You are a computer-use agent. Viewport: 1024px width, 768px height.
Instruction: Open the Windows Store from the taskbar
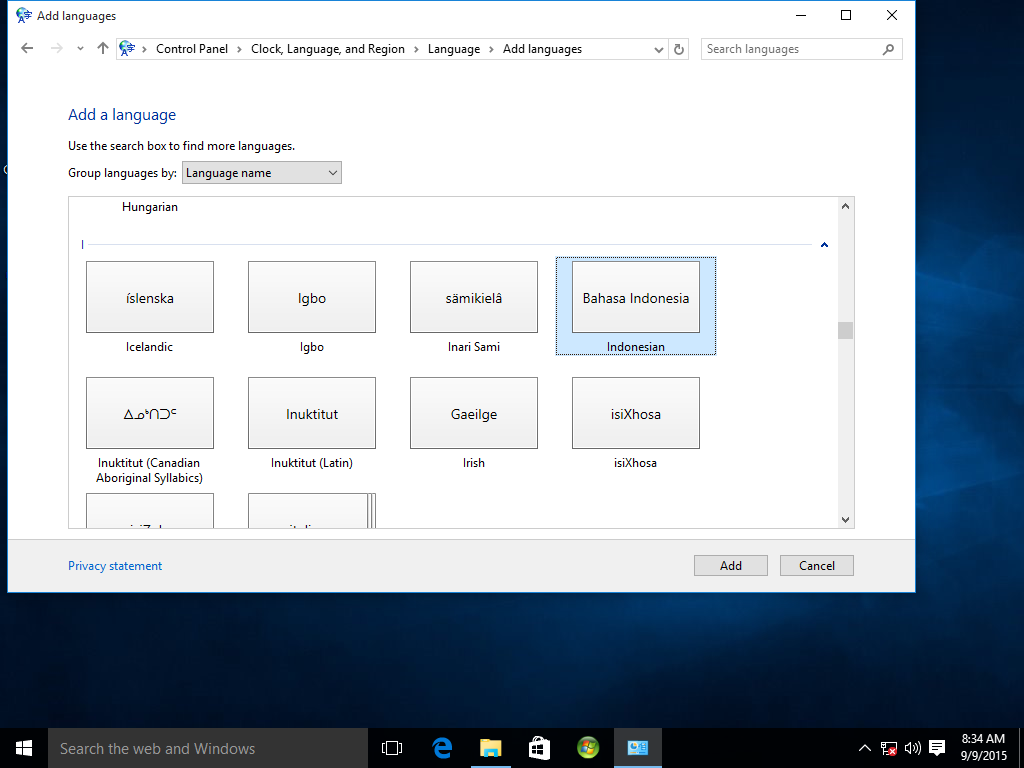[x=539, y=747]
